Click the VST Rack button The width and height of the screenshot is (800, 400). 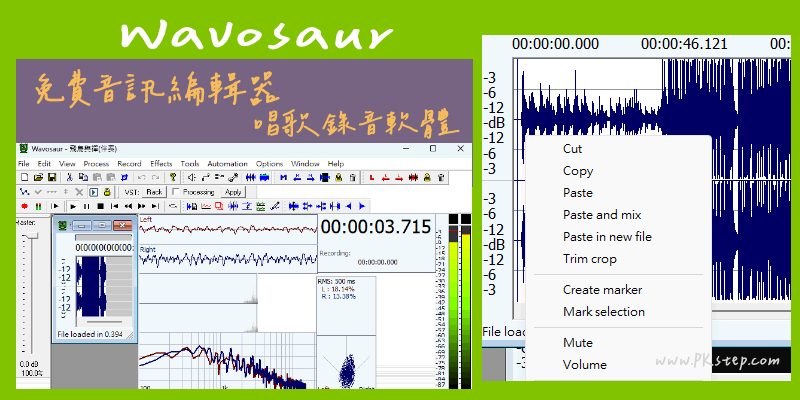click(x=154, y=192)
